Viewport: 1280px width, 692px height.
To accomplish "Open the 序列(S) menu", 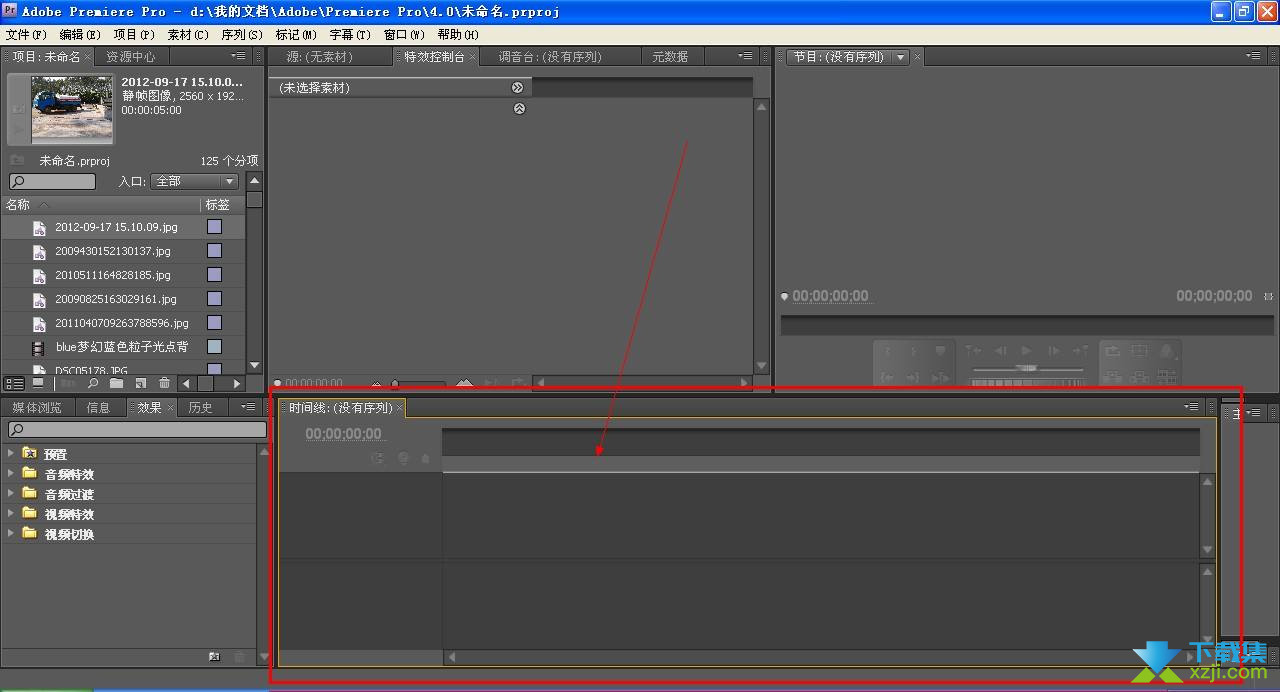I will pos(242,34).
